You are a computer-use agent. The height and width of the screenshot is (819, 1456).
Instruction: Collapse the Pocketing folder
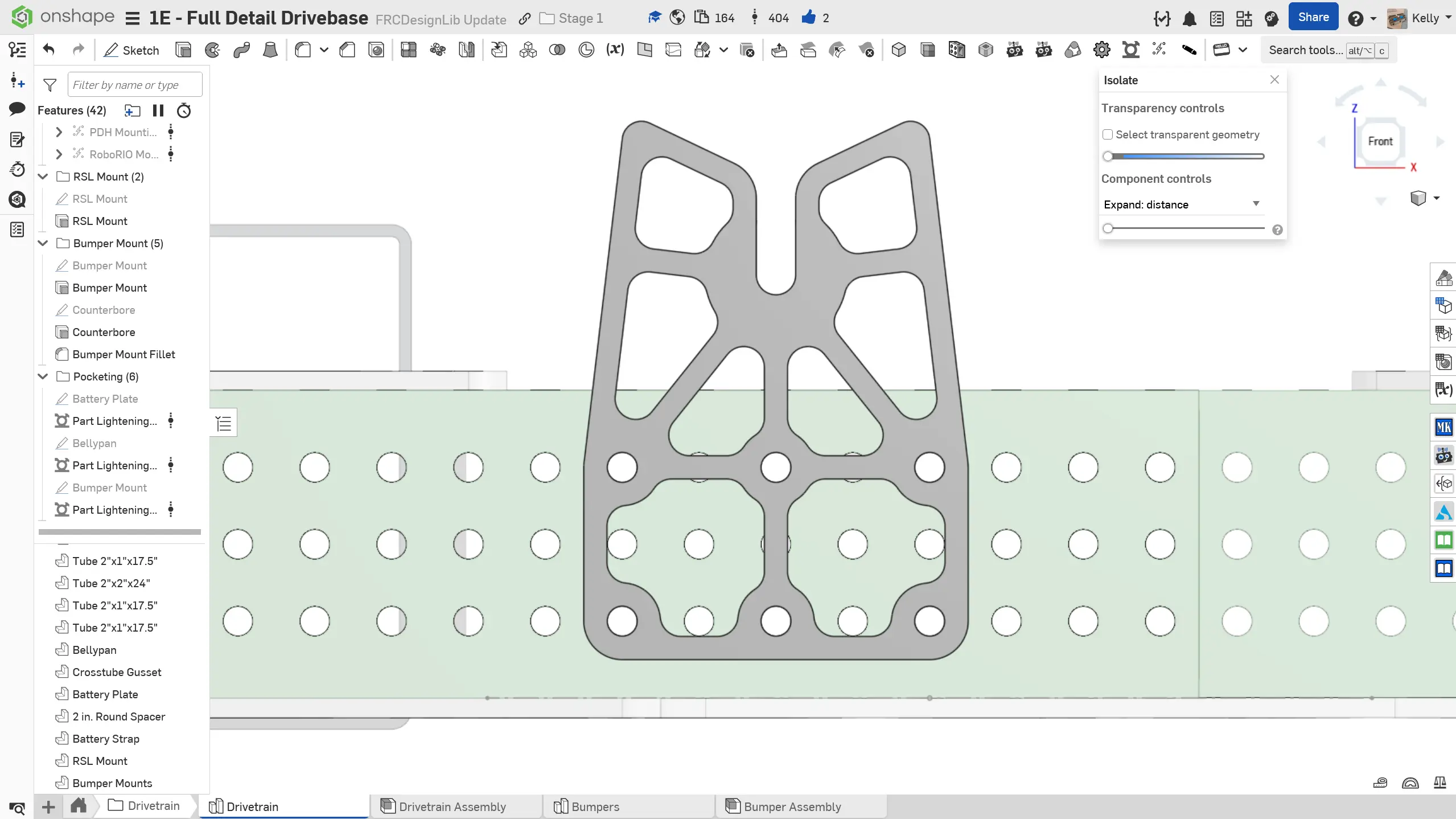[x=43, y=376]
